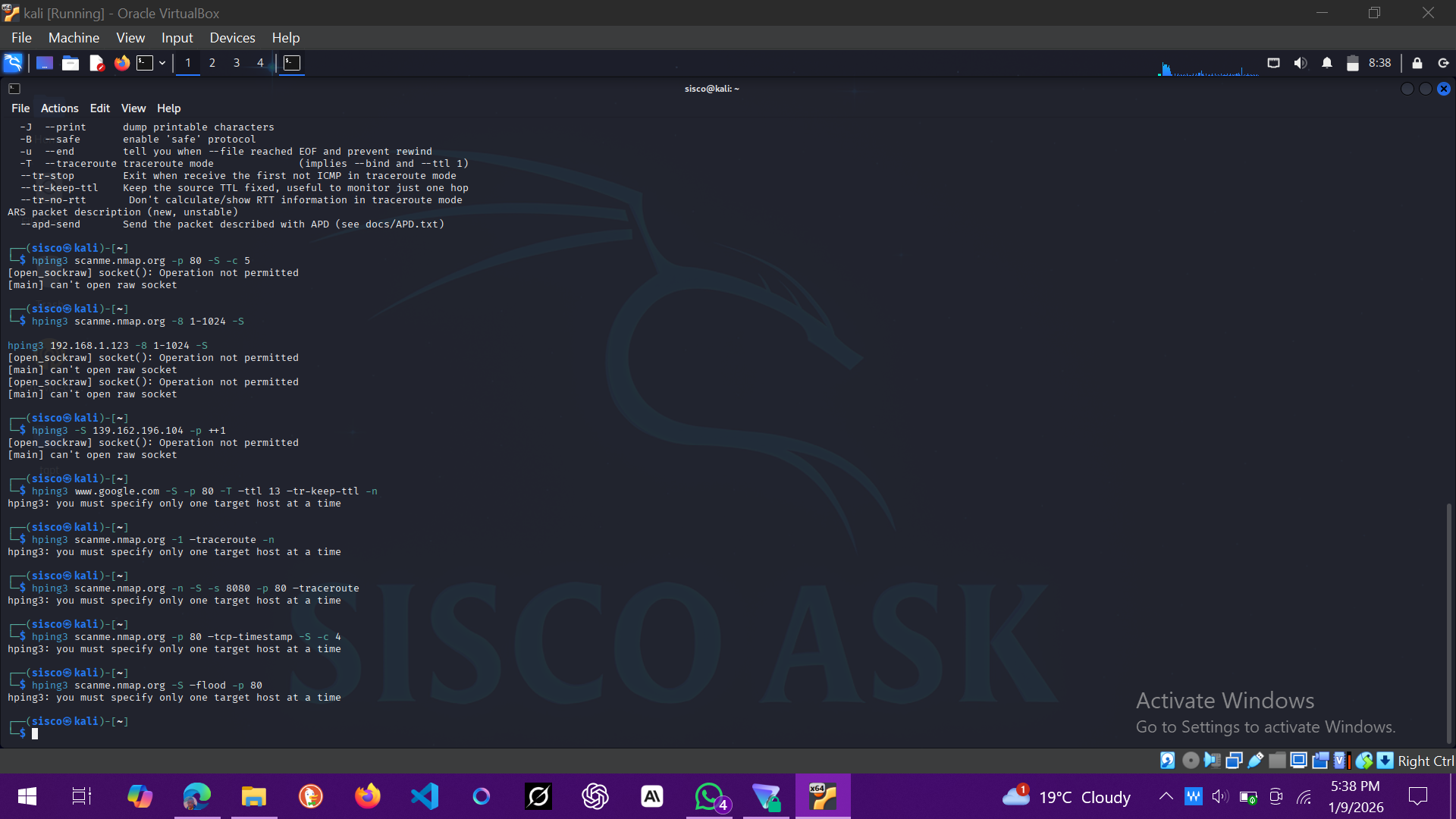Click the Kali log out icon
Image resolution: width=1456 pixels, height=819 pixels.
pos(1443,63)
